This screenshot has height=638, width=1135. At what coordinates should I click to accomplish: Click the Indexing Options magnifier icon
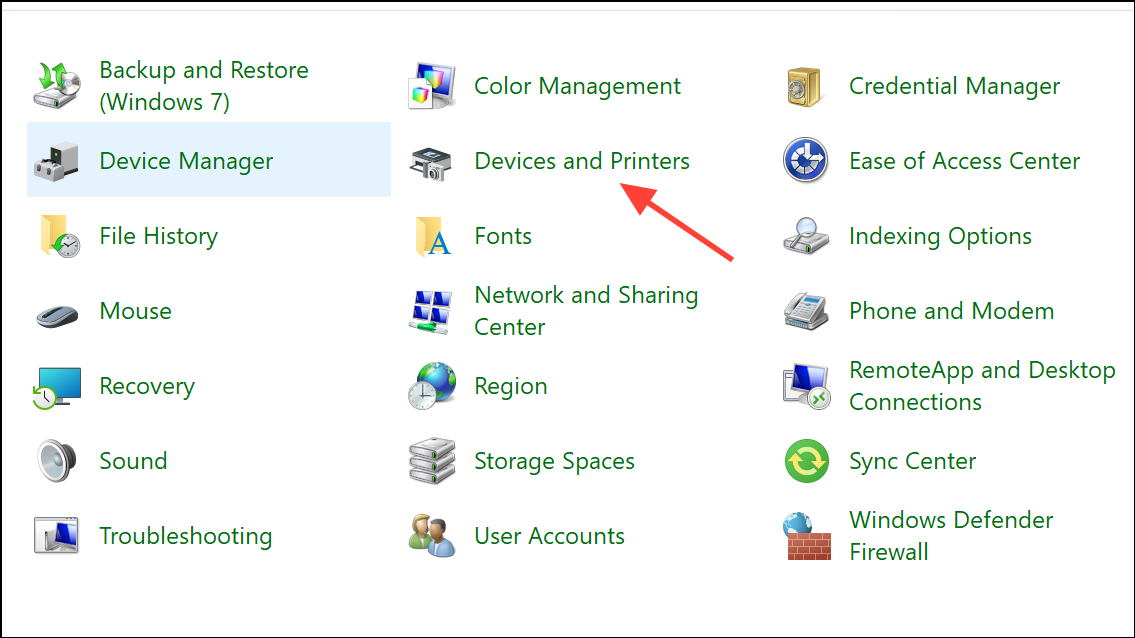coord(805,236)
